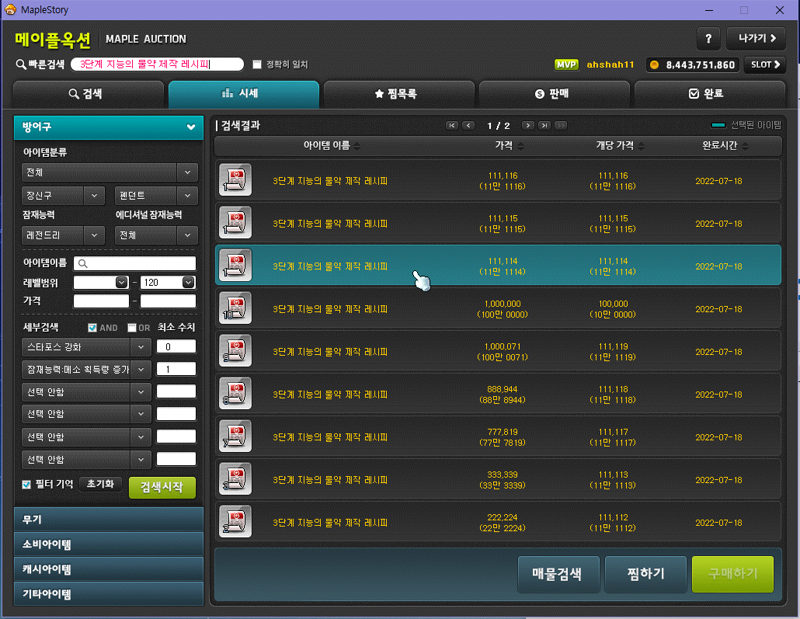
Task: Click the SLOT button
Action: [765, 65]
